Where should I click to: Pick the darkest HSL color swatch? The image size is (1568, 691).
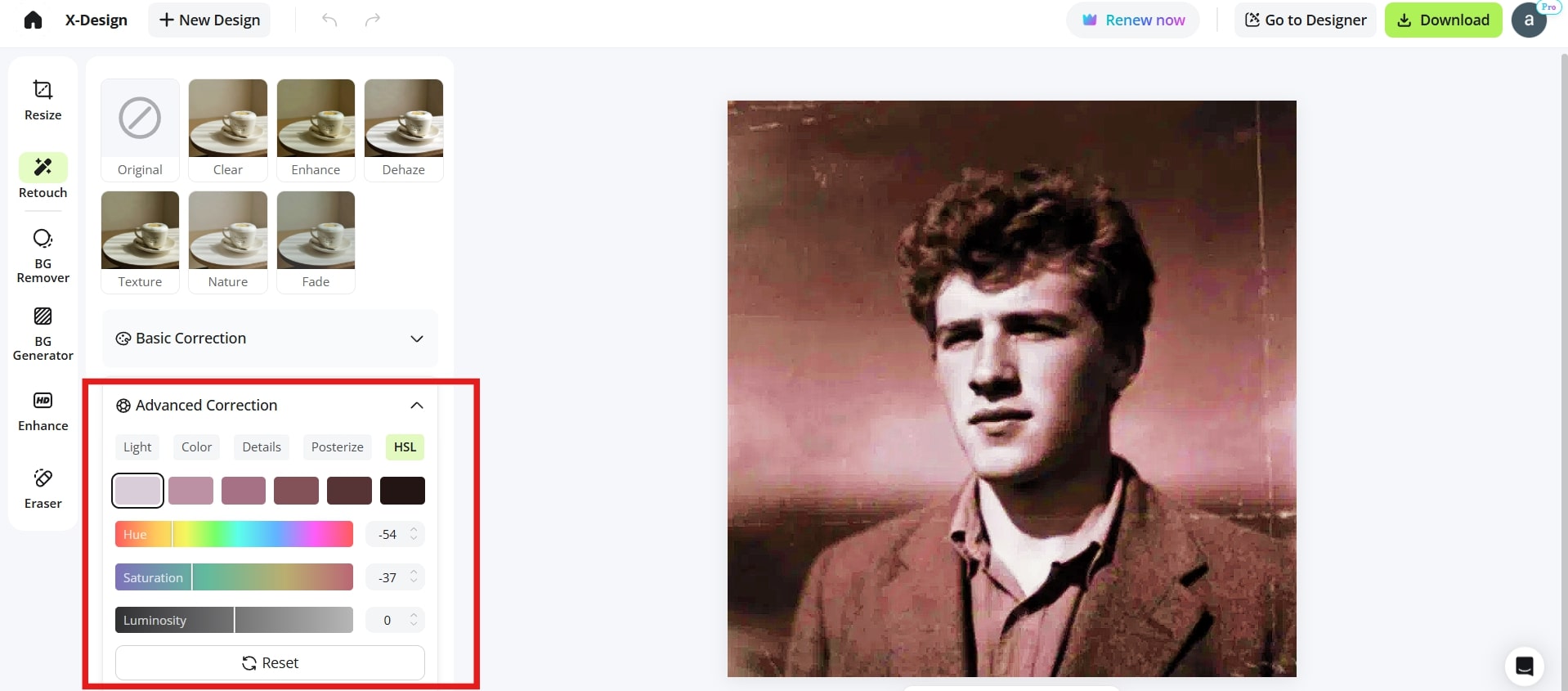(402, 491)
